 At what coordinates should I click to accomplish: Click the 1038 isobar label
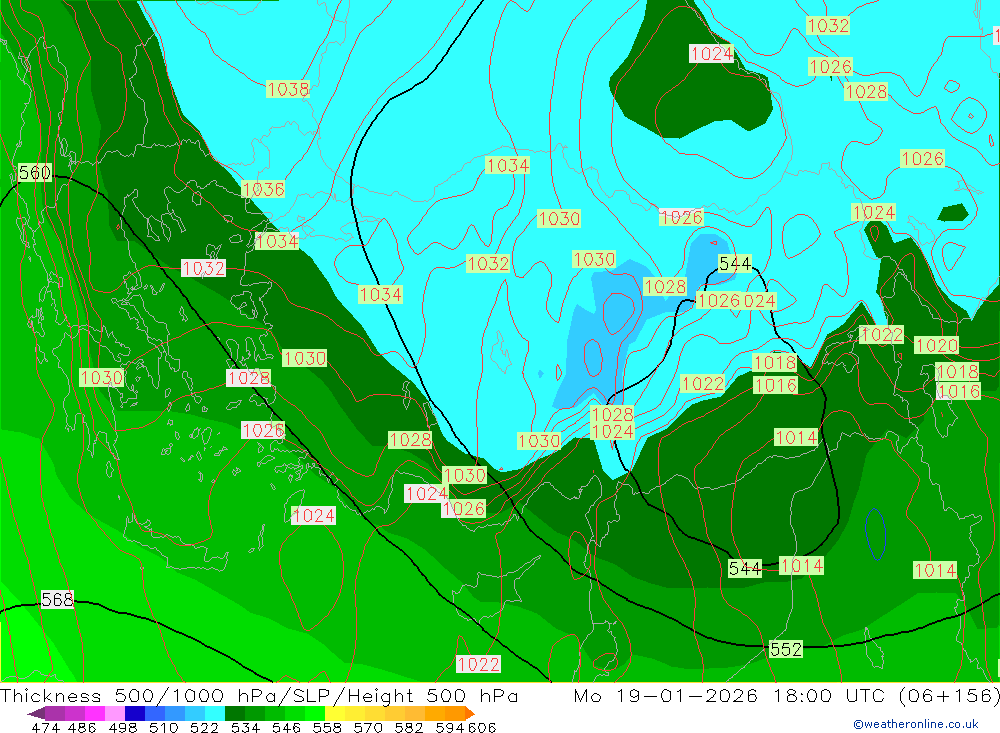[x=288, y=89]
